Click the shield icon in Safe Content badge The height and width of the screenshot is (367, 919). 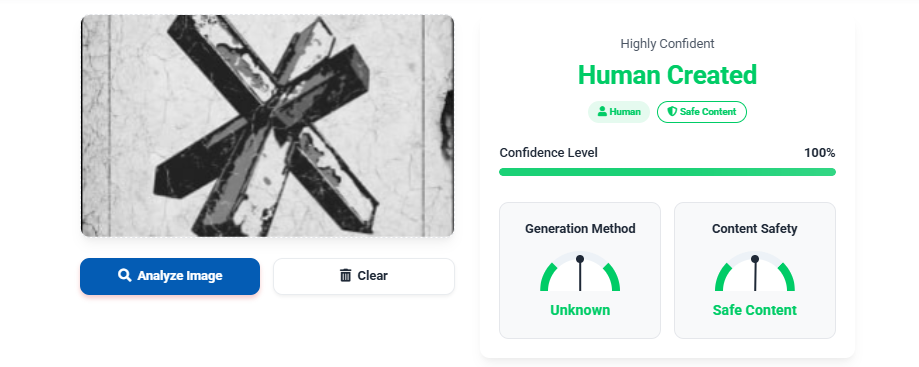[672, 111]
